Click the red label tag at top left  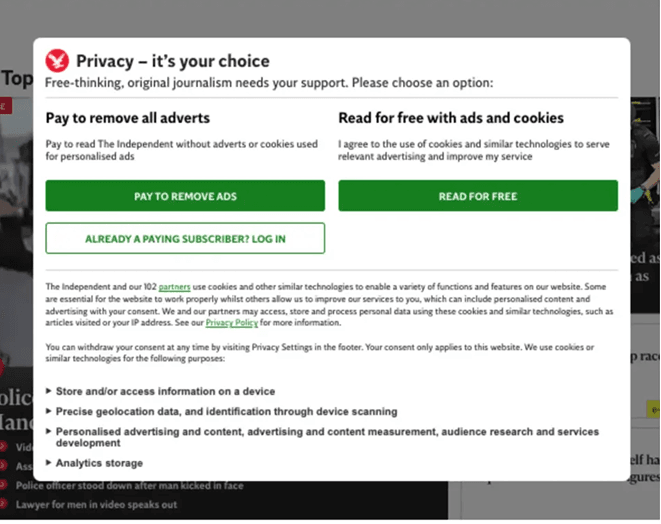pos(5,106)
